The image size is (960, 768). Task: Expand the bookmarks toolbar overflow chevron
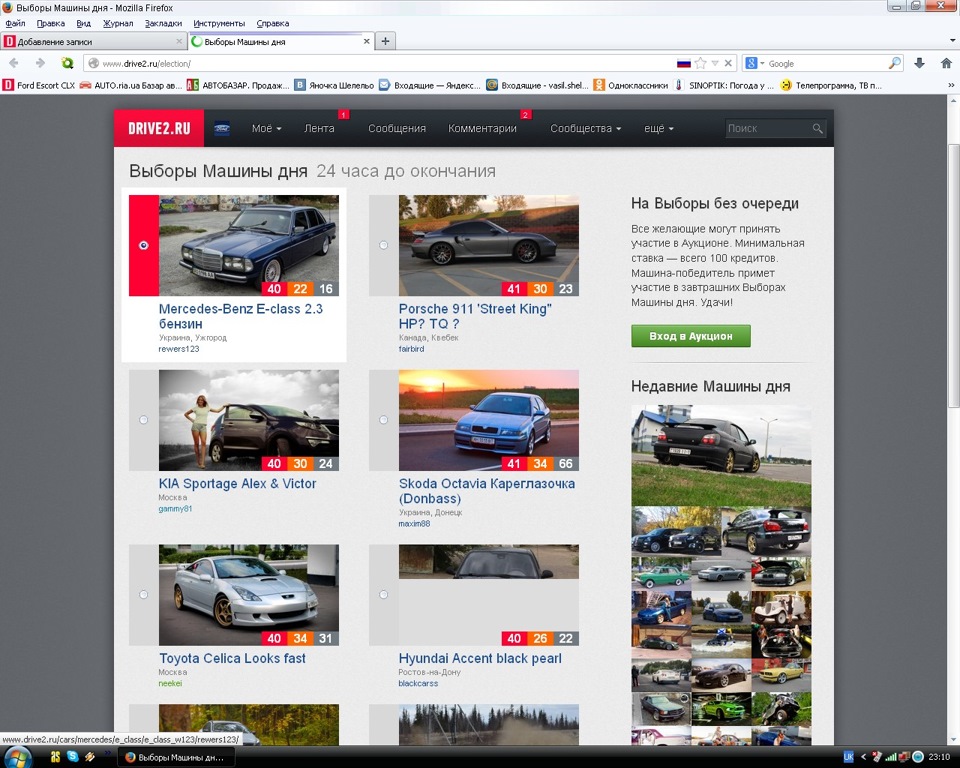pyautogui.click(x=951, y=86)
